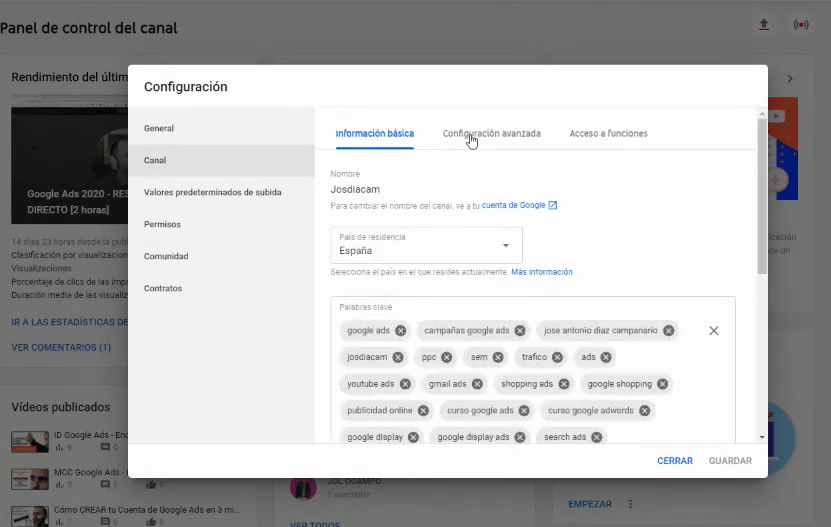Click next arrow on dashboard card
This screenshot has height=527, width=831.
click(x=790, y=79)
